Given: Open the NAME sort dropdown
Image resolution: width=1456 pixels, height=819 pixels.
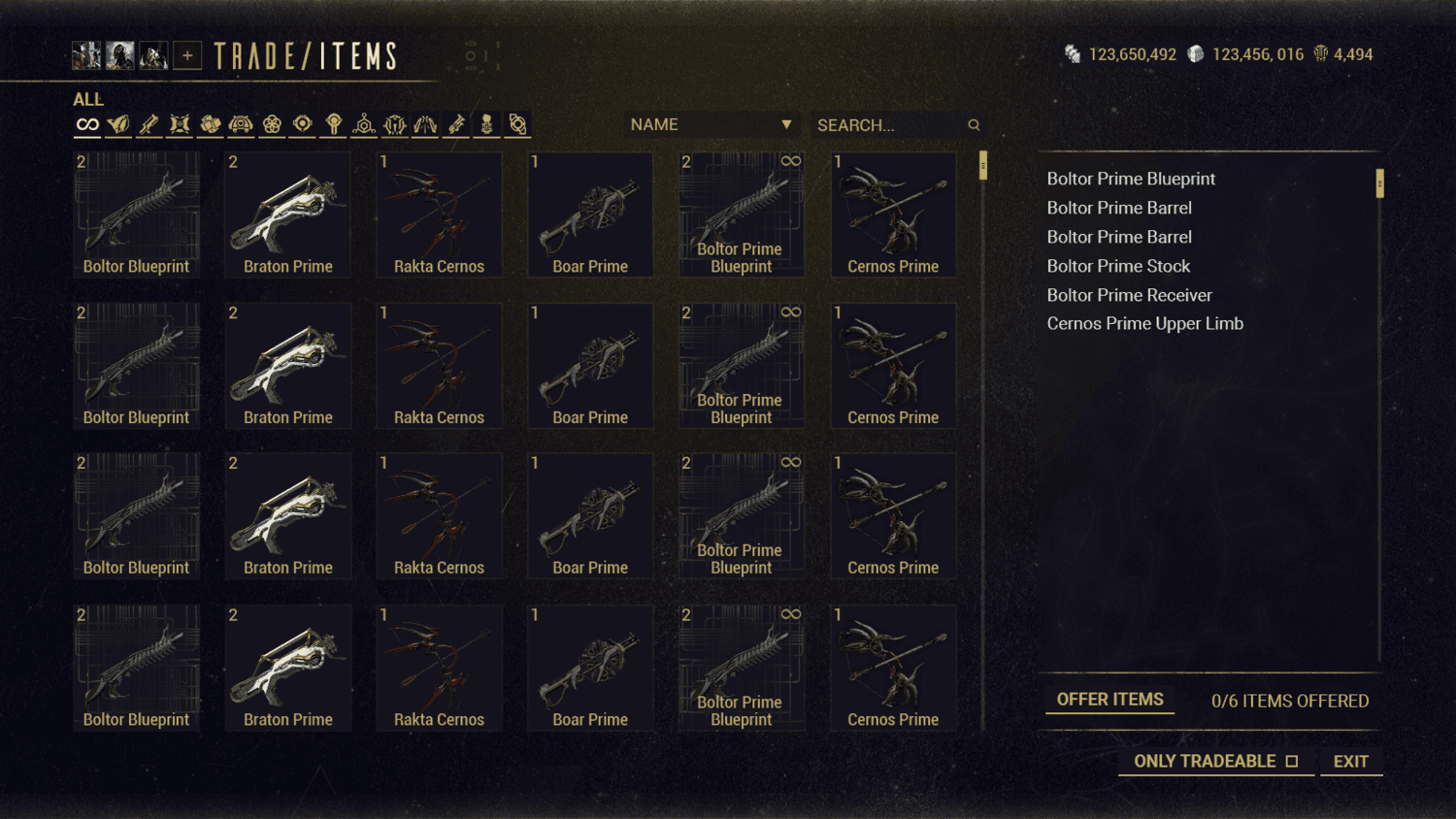Looking at the screenshot, I should tap(711, 125).
